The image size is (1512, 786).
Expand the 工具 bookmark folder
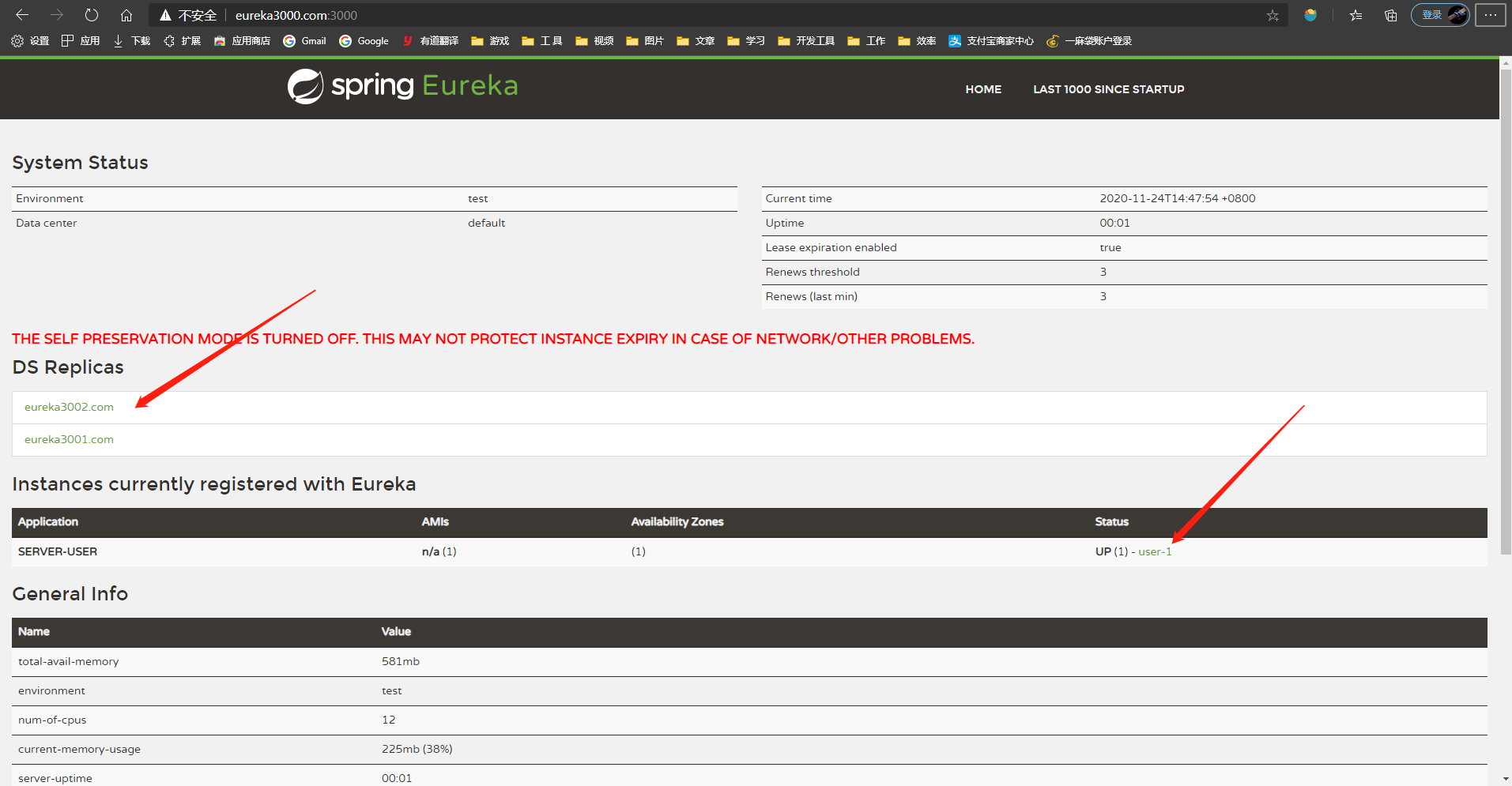[x=541, y=41]
